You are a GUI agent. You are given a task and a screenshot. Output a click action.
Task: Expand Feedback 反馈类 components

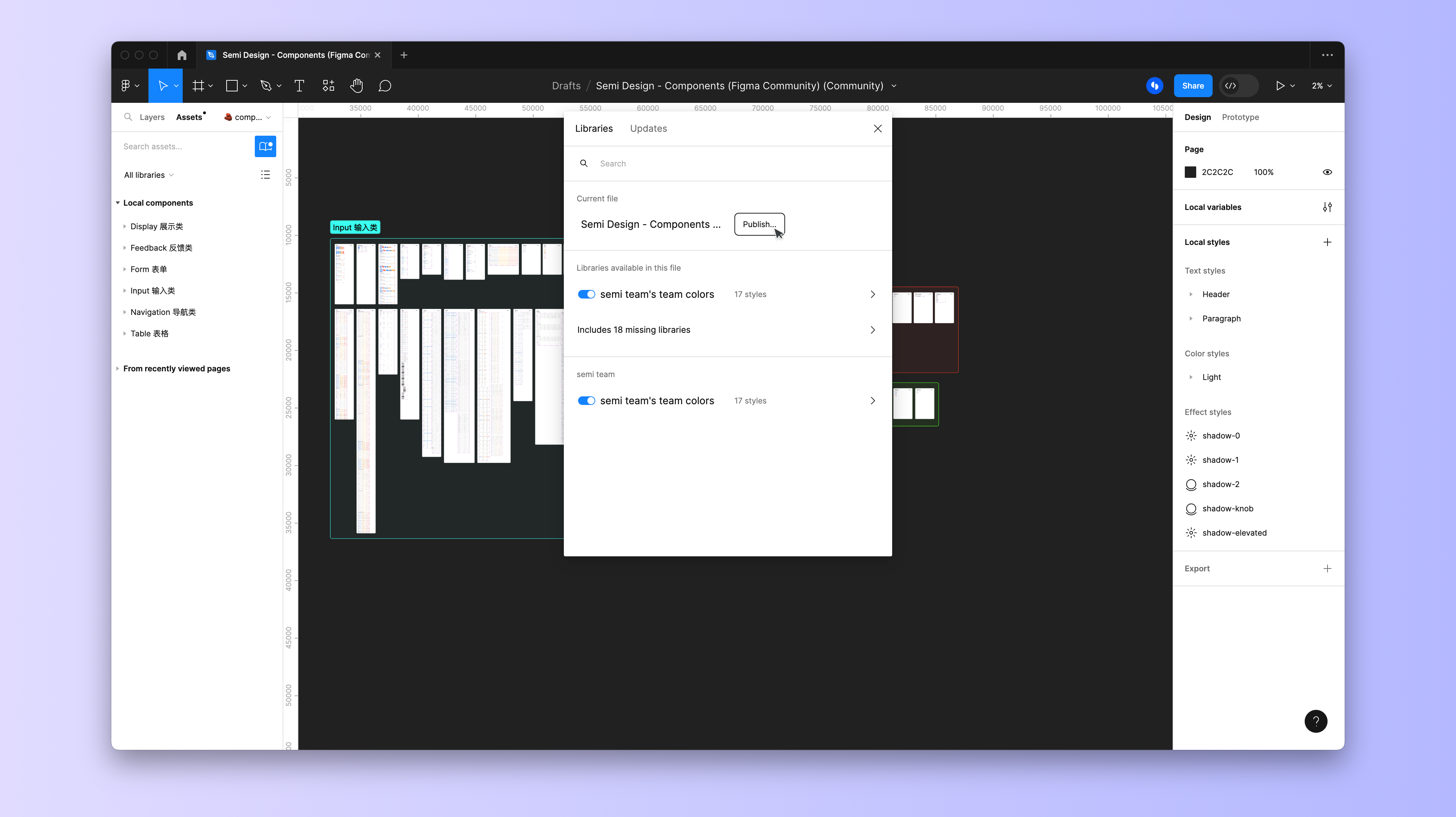(124, 248)
